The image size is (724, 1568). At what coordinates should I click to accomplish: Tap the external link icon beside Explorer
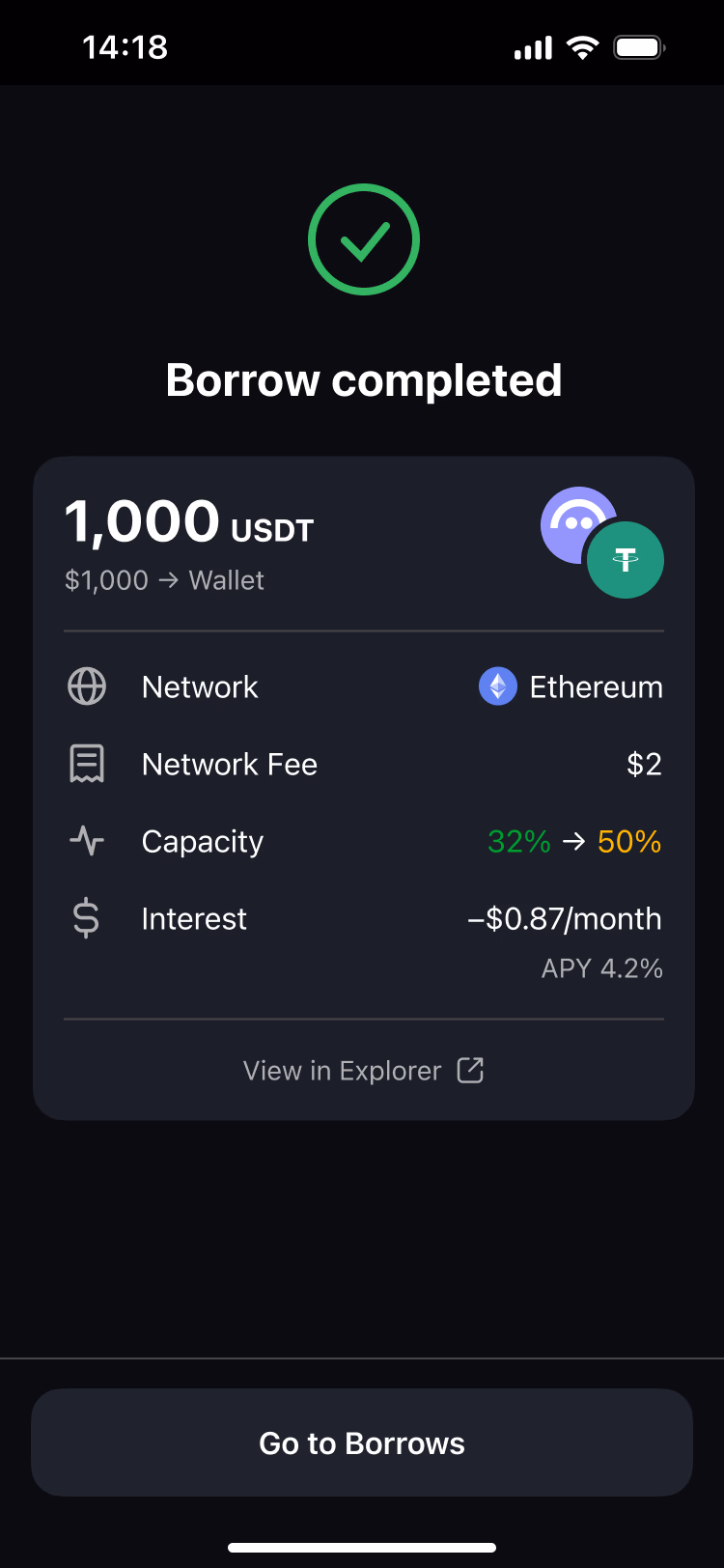click(x=470, y=1070)
